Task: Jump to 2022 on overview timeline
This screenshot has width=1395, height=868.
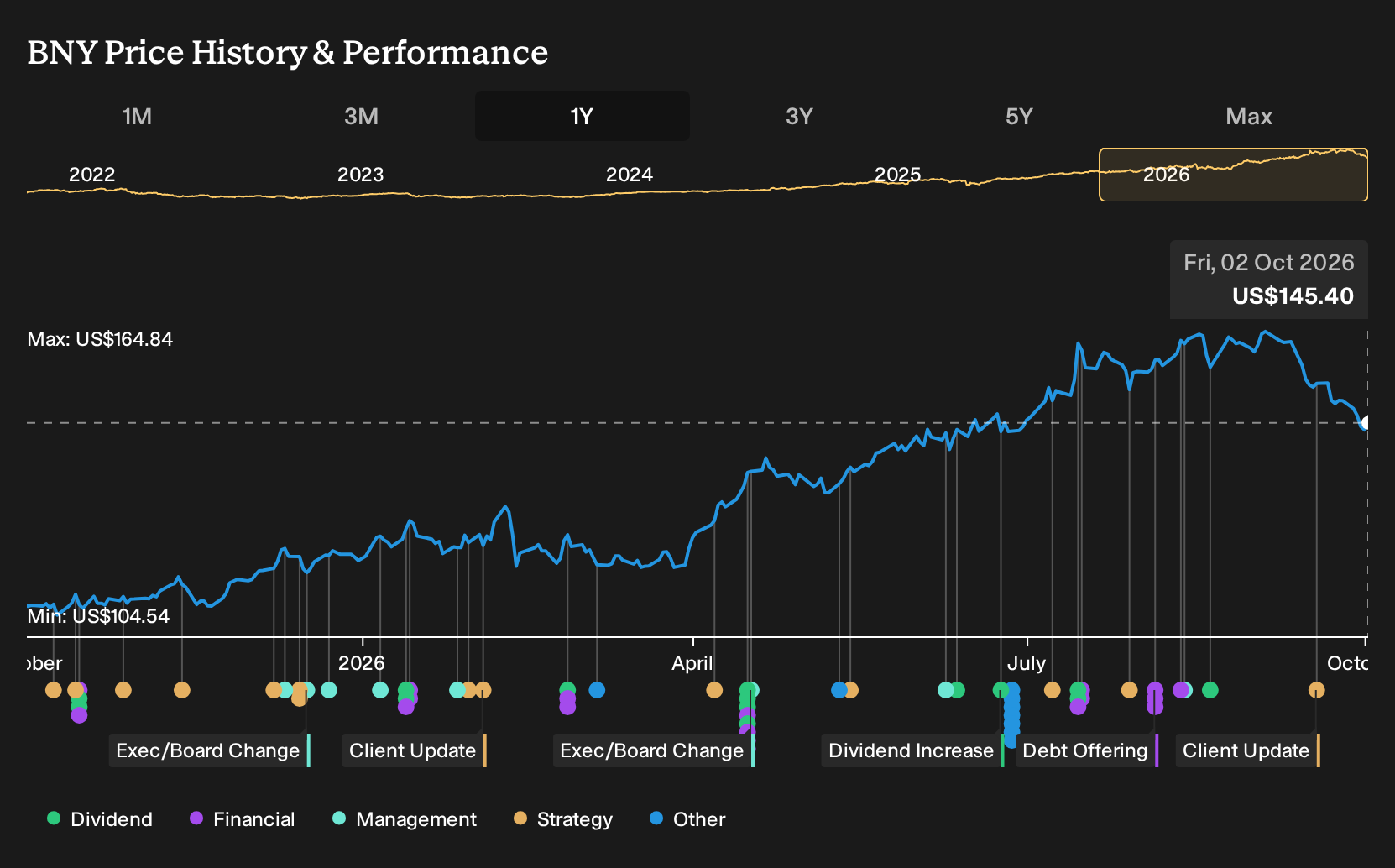Action: pyautogui.click(x=91, y=175)
